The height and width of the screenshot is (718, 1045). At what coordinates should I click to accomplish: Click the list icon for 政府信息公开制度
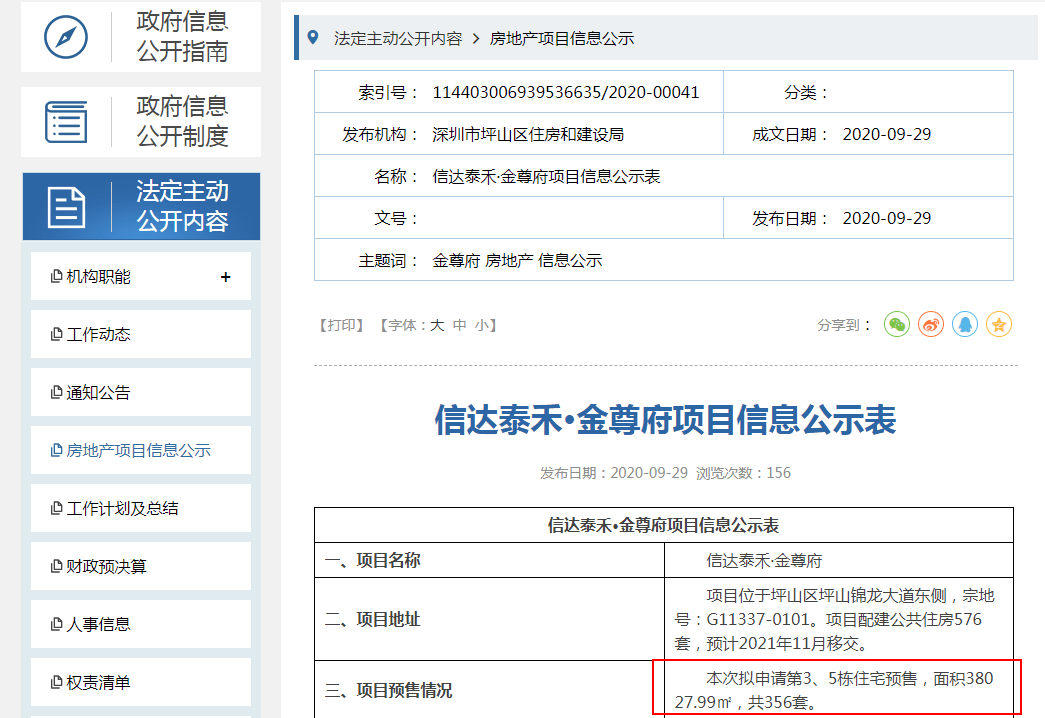(x=66, y=121)
